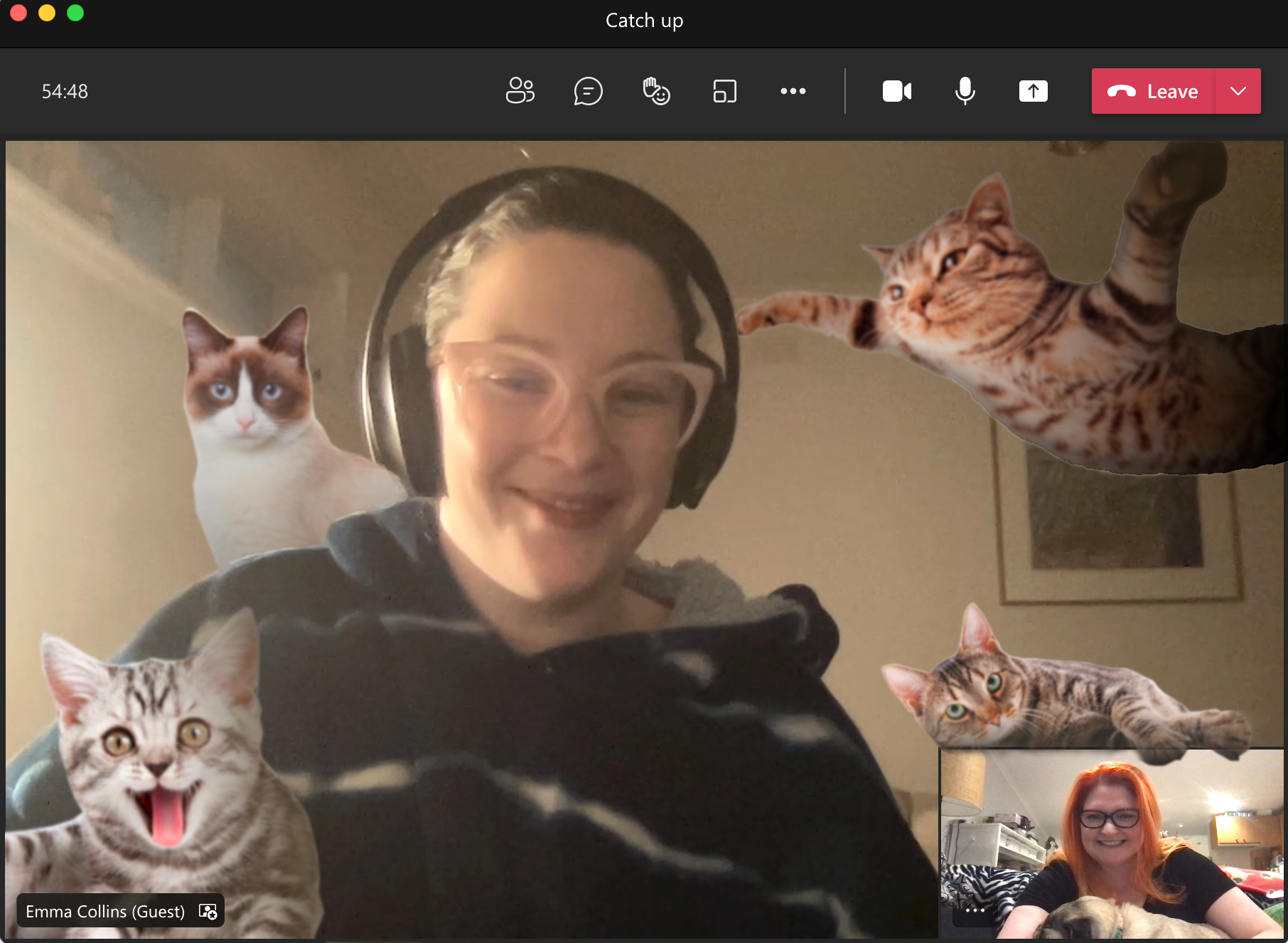Screen dimensions: 1288x943
Task: Click the Catch up window title
Action: [x=644, y=21]
